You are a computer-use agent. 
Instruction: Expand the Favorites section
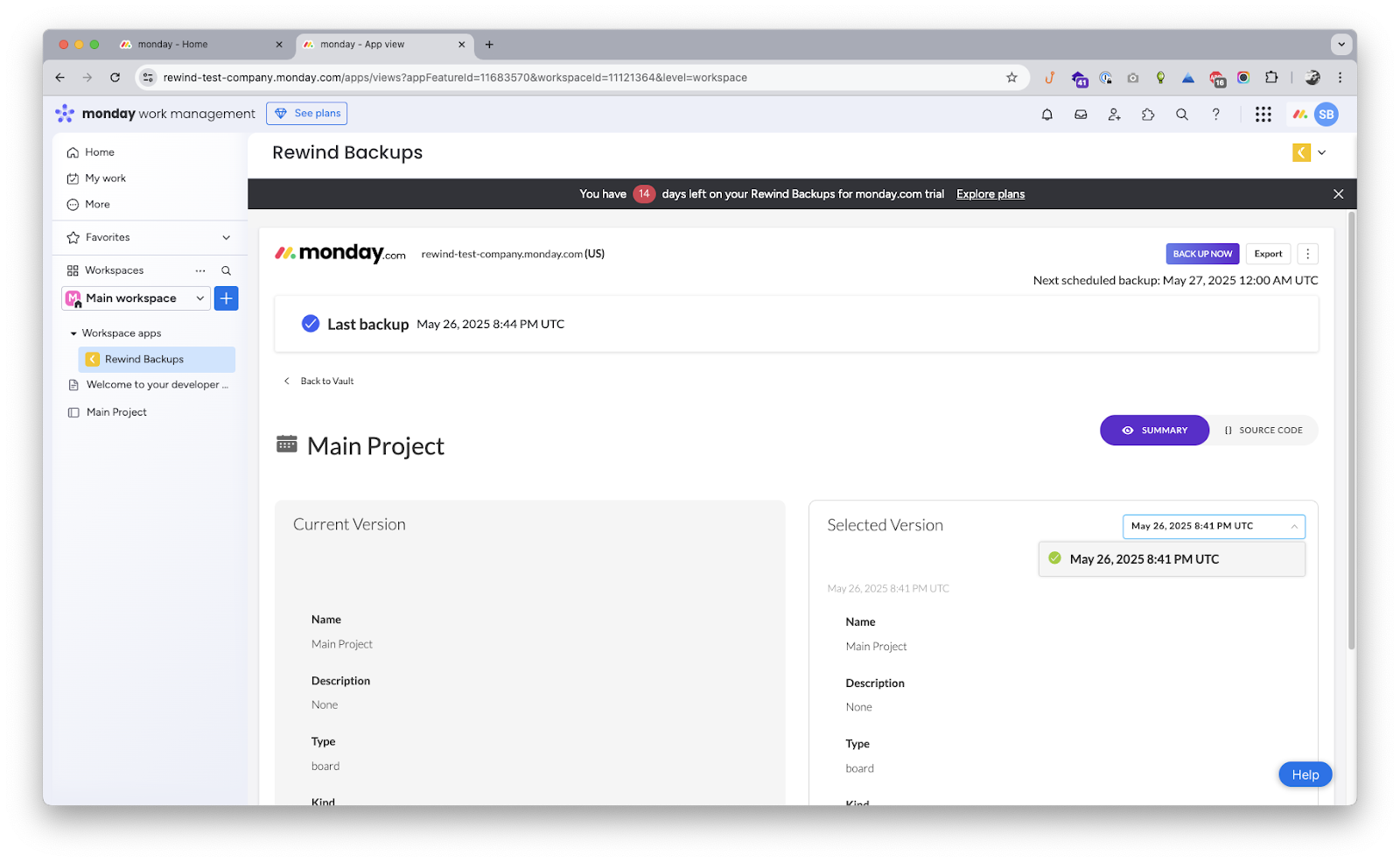tap(226, 238)
